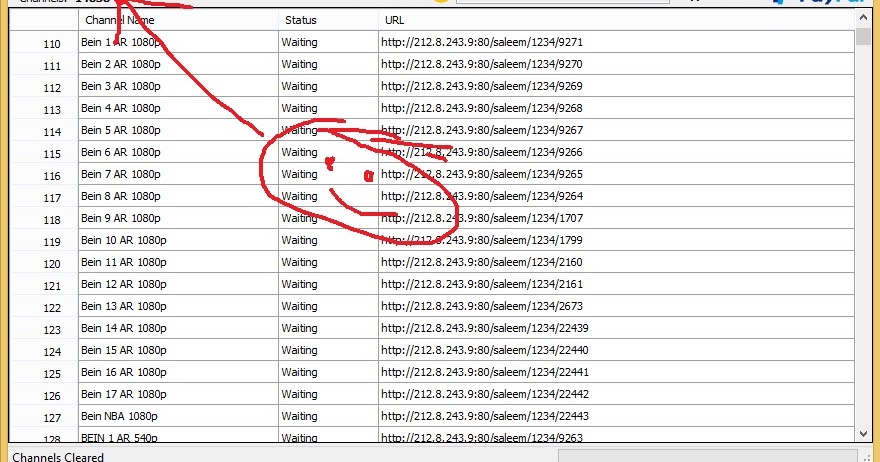Click Waiting status of Bein 2 AR 1080p
Screen dimensions: 880x462
299,65
